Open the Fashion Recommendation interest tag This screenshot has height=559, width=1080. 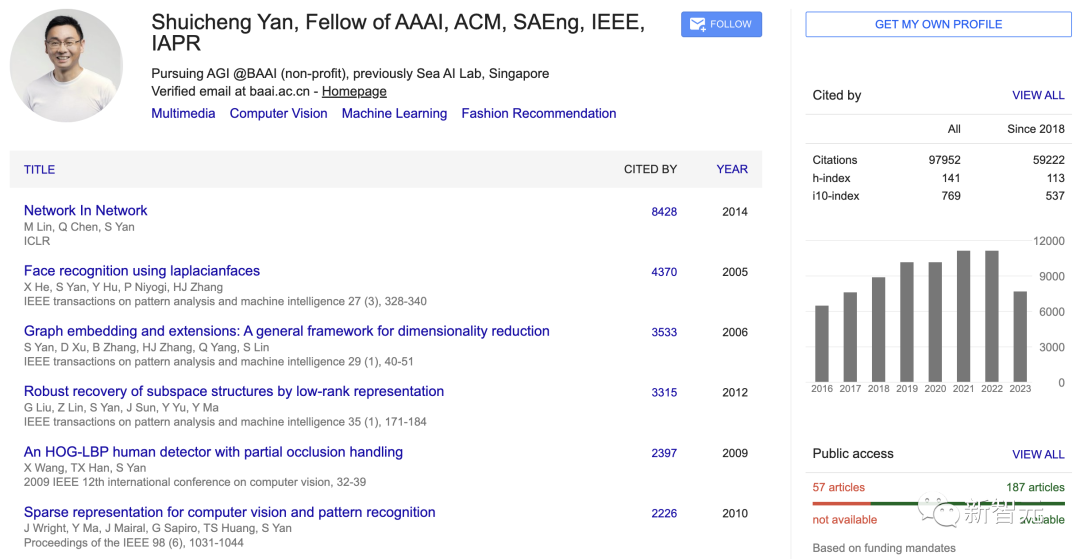pos(538,114)
